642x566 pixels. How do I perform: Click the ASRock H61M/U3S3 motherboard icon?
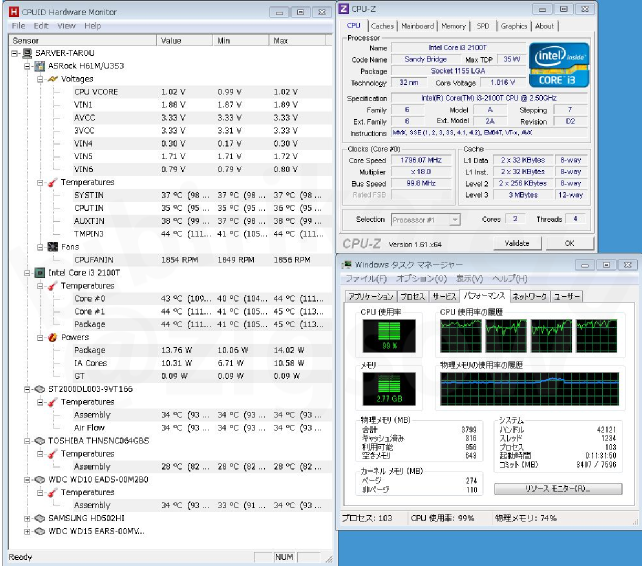[x=40, y=66]
